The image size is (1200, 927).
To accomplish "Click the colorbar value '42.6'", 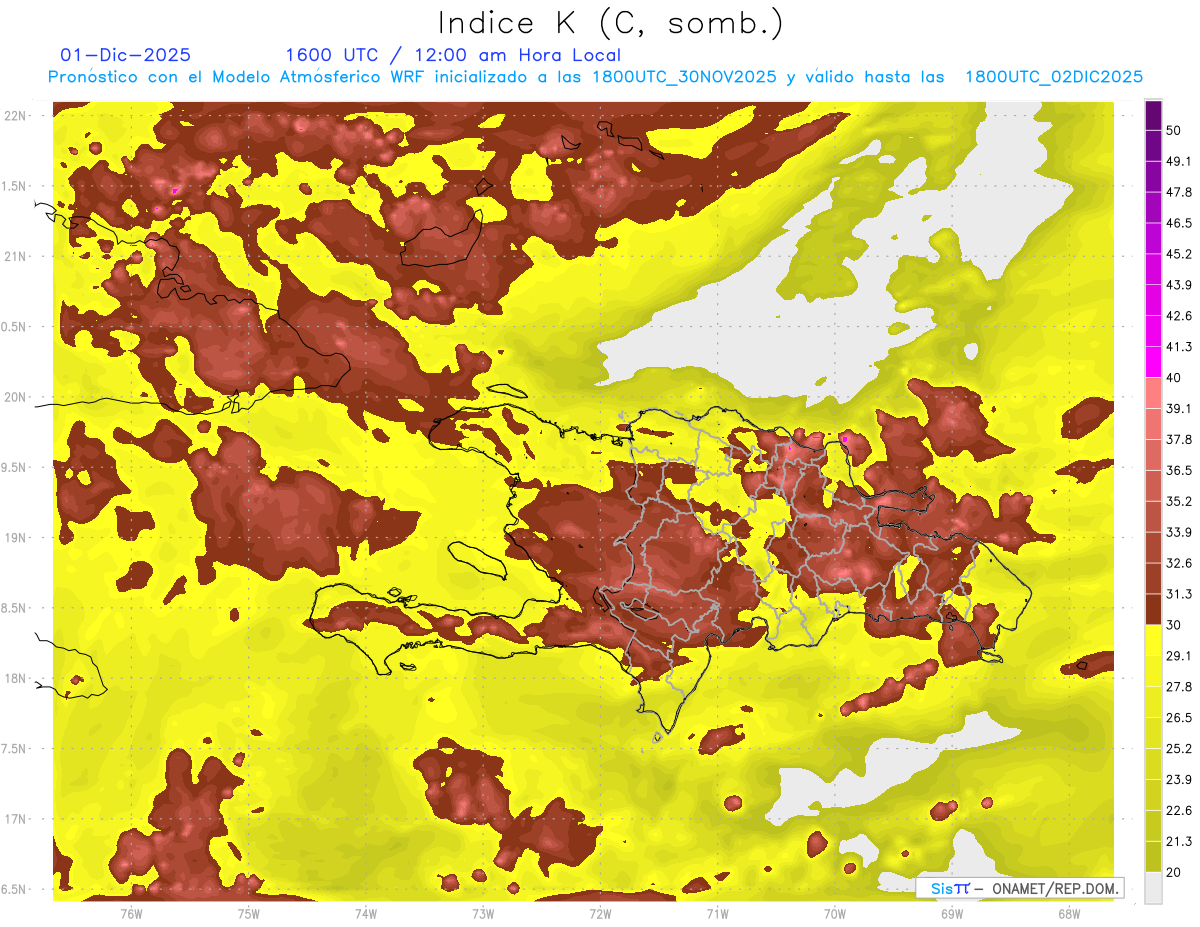I will tap(1179, 316).
